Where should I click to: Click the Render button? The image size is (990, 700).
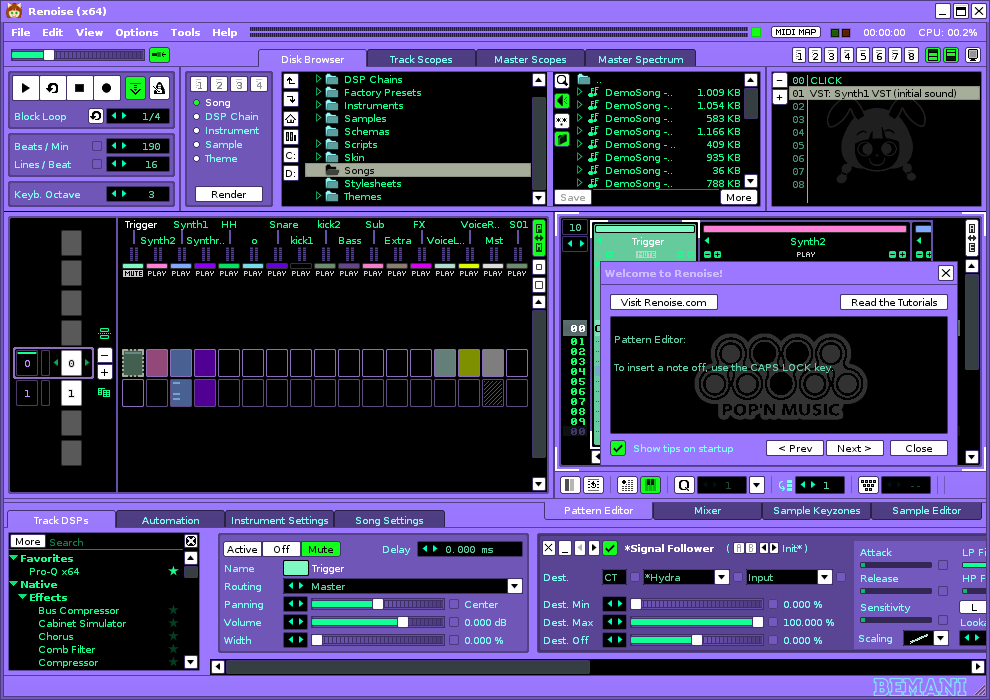(229, 194)
